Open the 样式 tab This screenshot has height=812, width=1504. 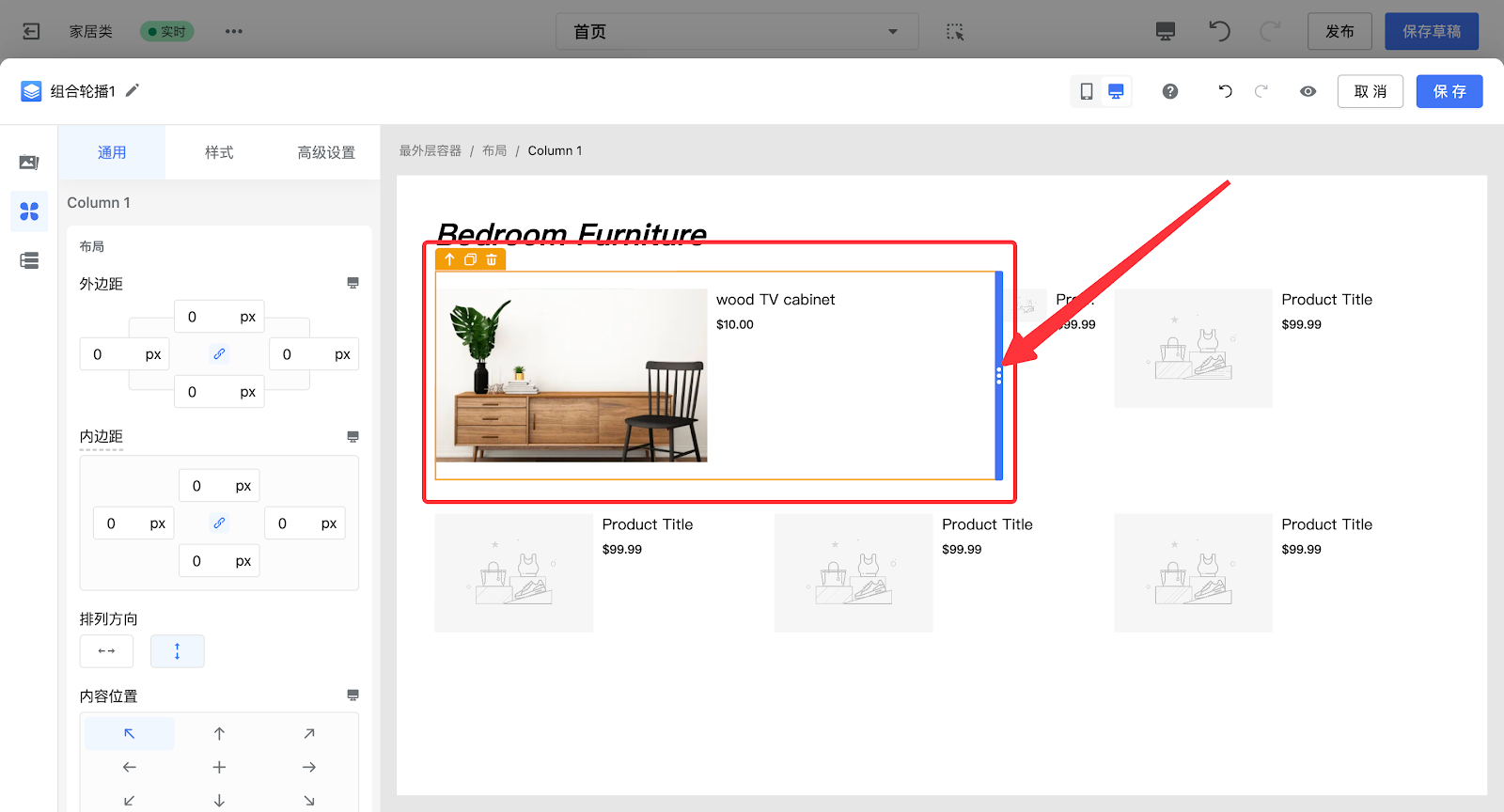(x=219, y=152)
